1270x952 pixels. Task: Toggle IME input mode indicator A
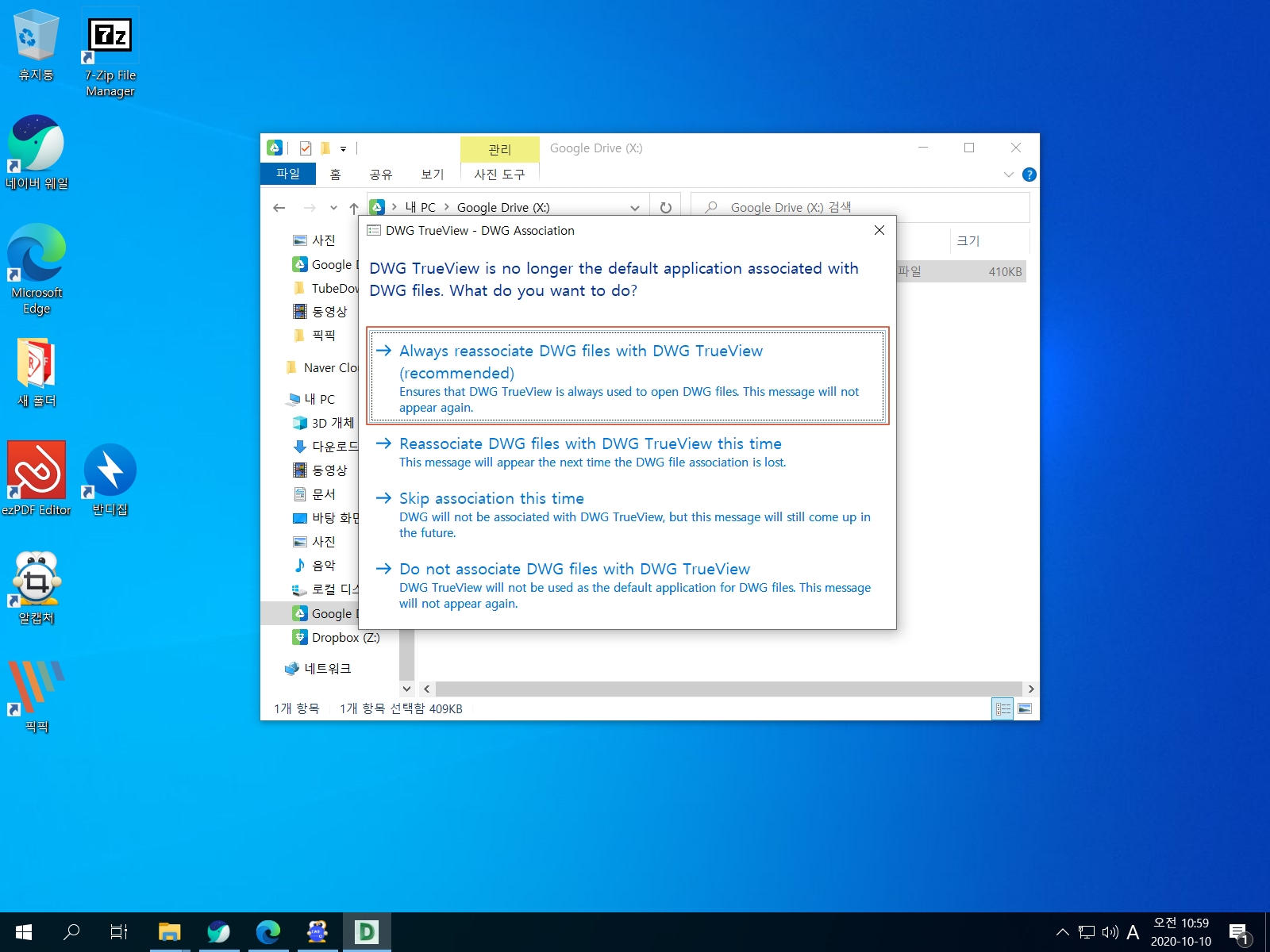point(1133,932)
